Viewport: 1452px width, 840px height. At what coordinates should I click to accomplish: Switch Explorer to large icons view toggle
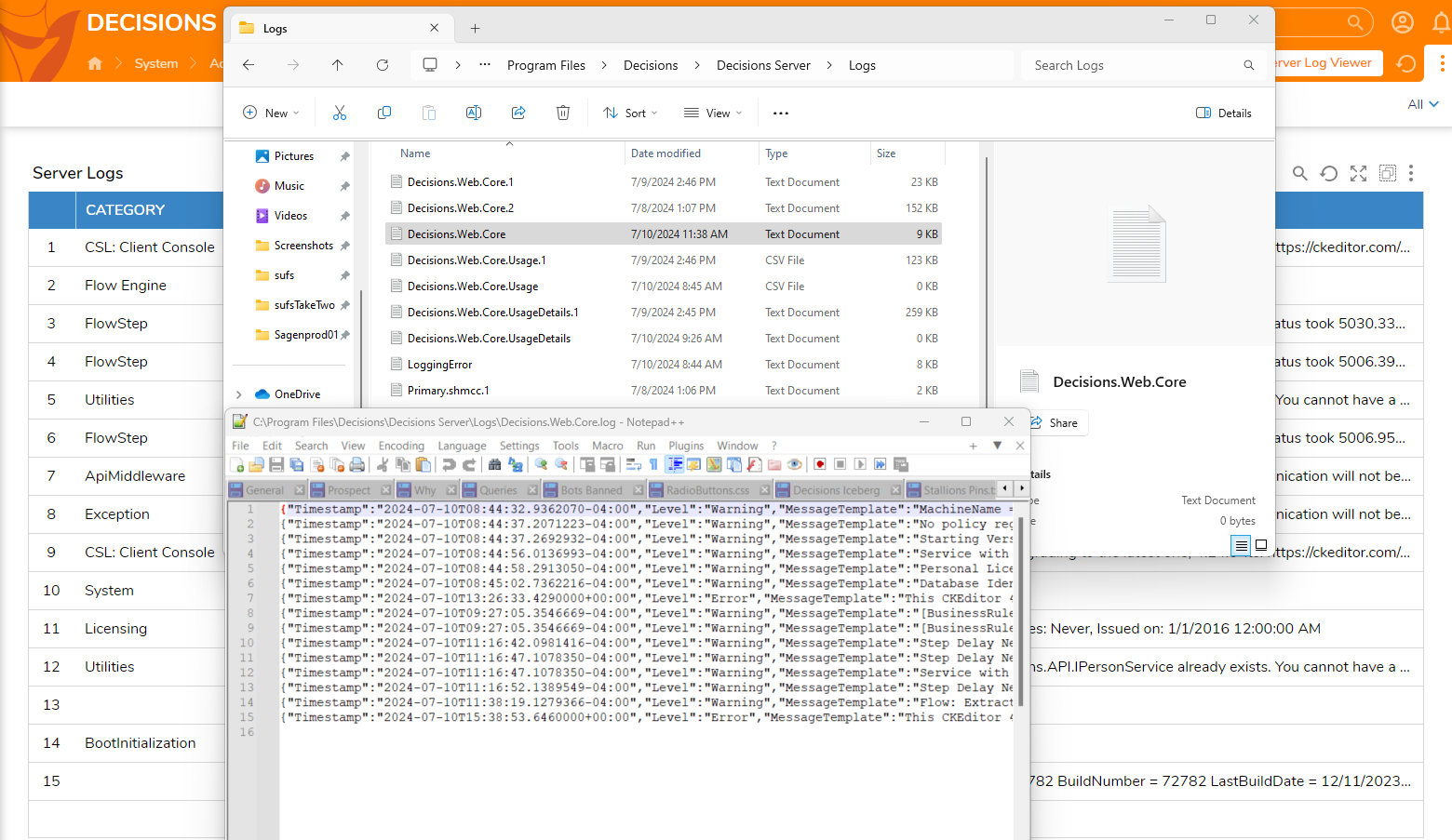[1261, 545]
